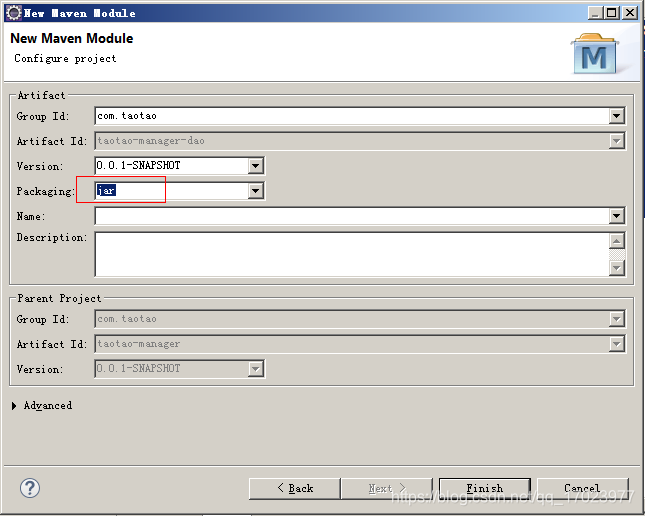Click the 'Description:' label
The width and height of the screenshot is (645, 516).
pos(52,237)
